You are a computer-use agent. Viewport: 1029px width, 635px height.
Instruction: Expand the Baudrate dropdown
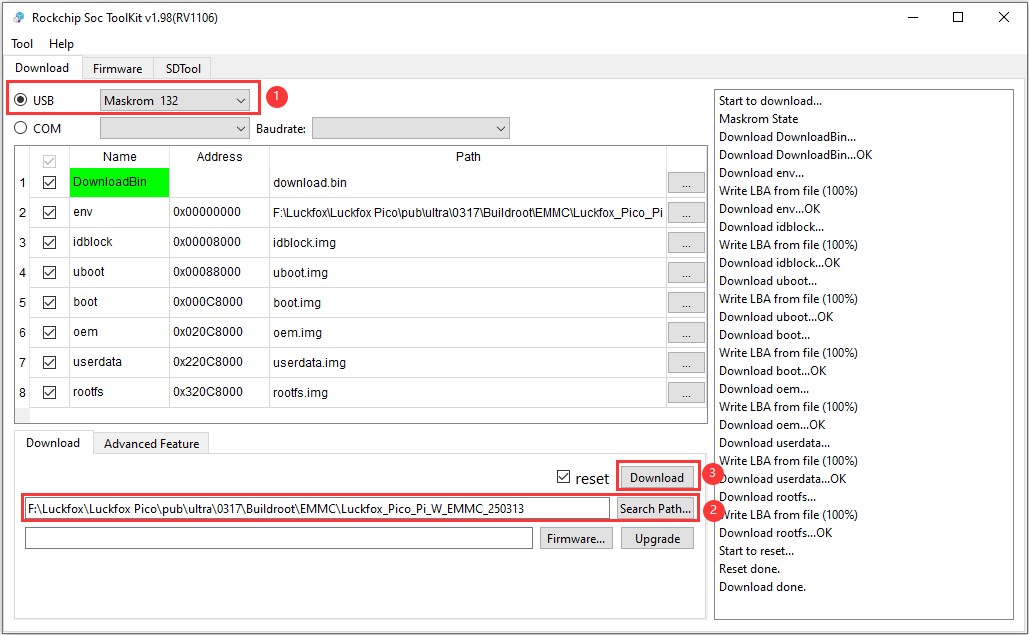coord(410,128)
